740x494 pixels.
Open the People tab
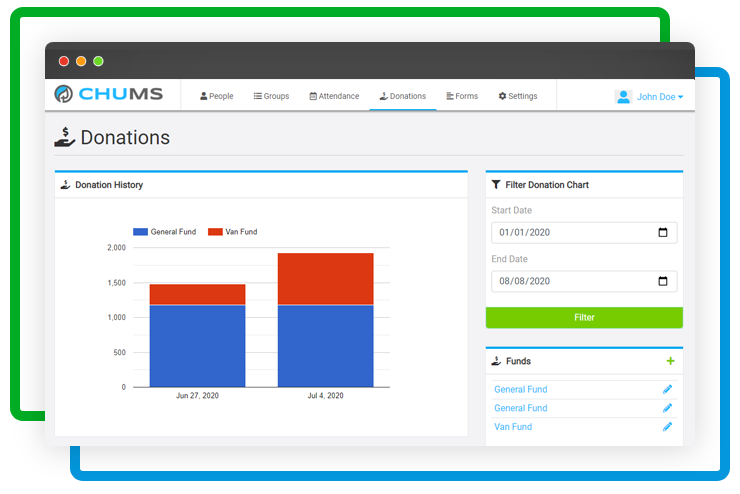click(216, 97)
